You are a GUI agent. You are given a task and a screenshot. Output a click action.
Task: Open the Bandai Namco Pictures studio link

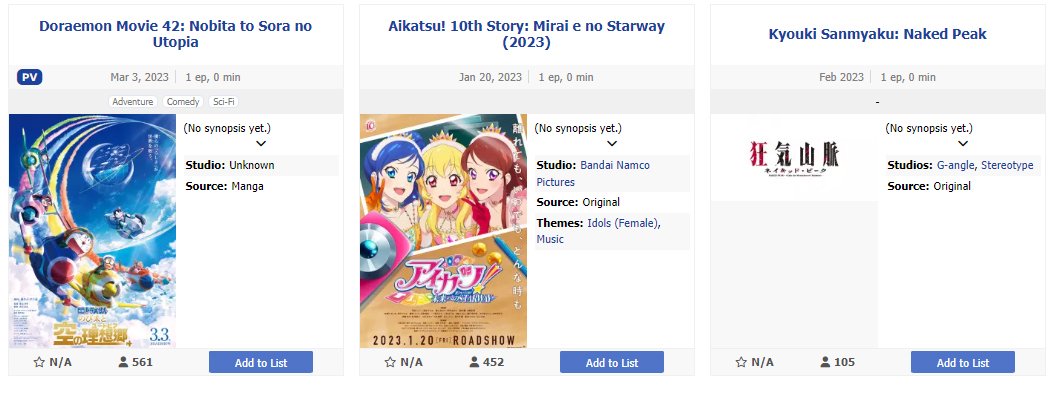(x=593, y=173)
